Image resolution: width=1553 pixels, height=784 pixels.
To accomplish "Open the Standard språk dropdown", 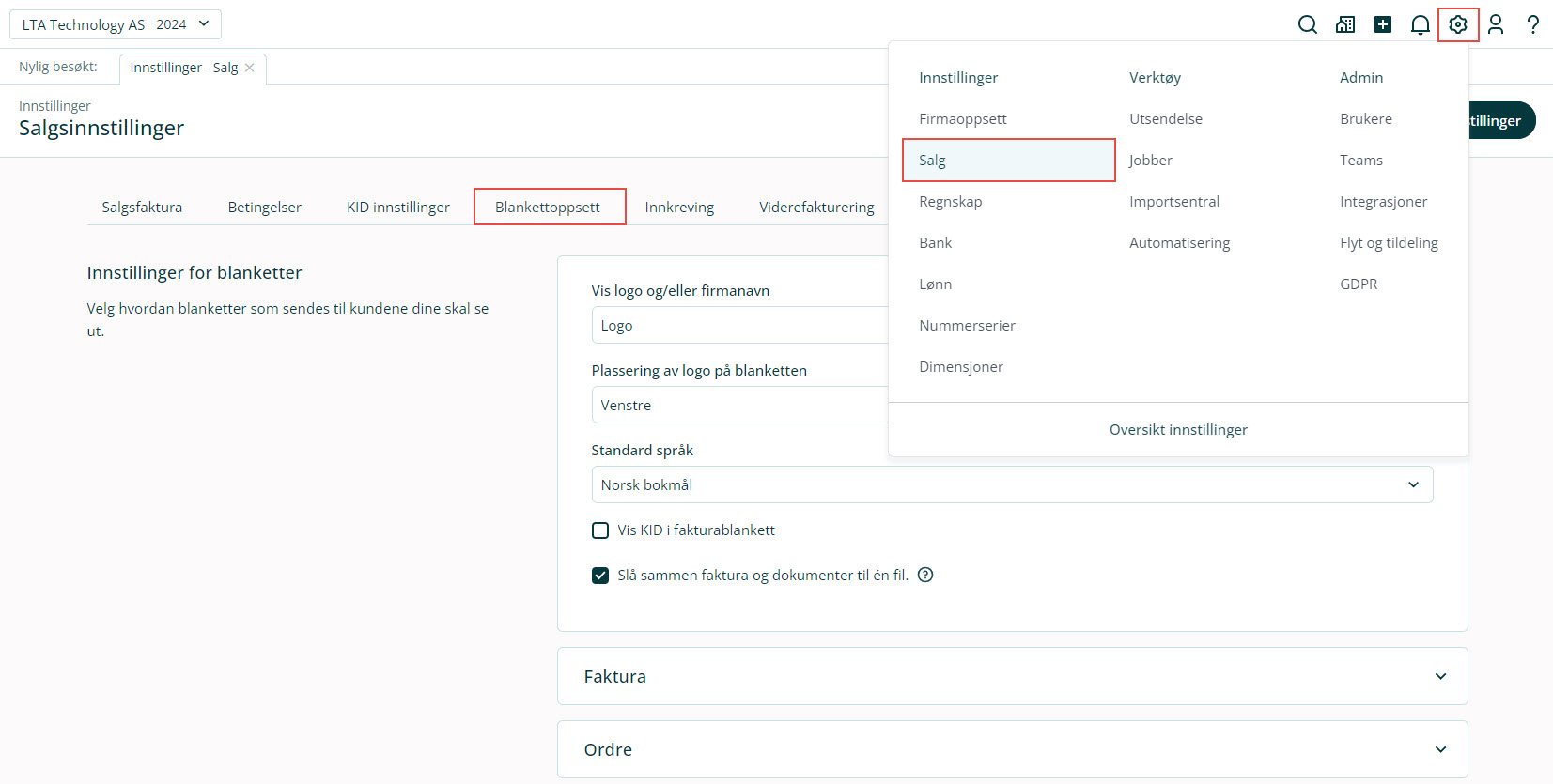I will coord(1012,484).
